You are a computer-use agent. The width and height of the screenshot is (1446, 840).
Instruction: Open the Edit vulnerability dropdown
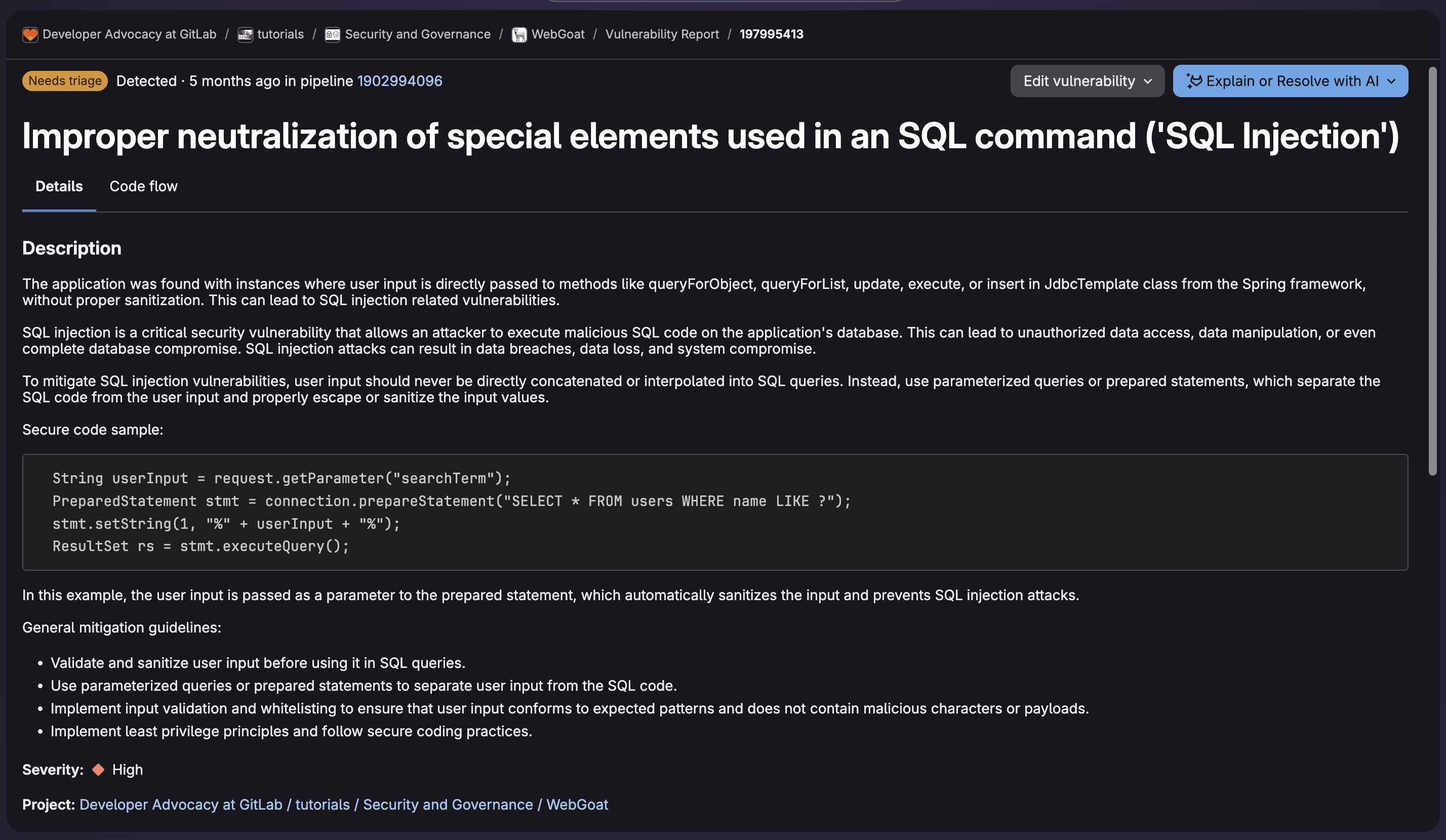(x=1079, y=81)
